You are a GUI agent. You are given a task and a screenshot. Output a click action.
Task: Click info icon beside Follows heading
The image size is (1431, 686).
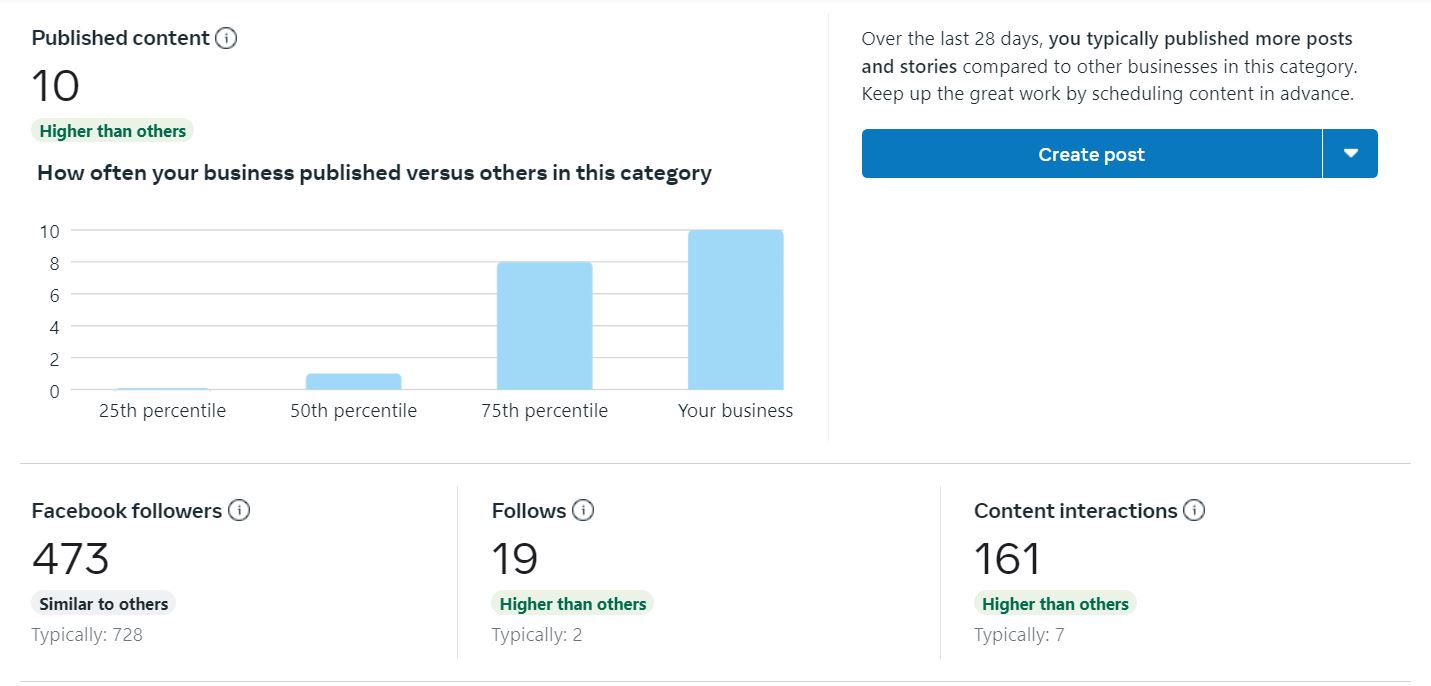pyautogui.click(x=583, y=510)
